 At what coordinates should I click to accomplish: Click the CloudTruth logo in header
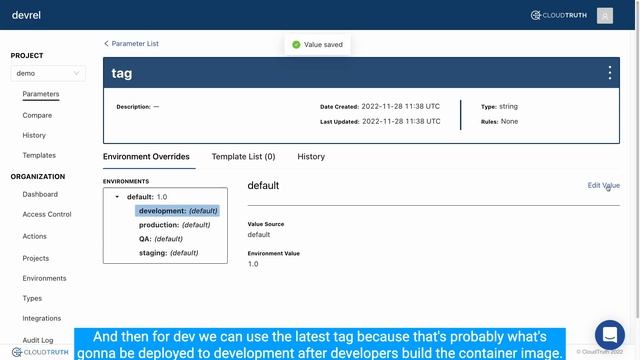pyautogui.click(x=558, y=16)
